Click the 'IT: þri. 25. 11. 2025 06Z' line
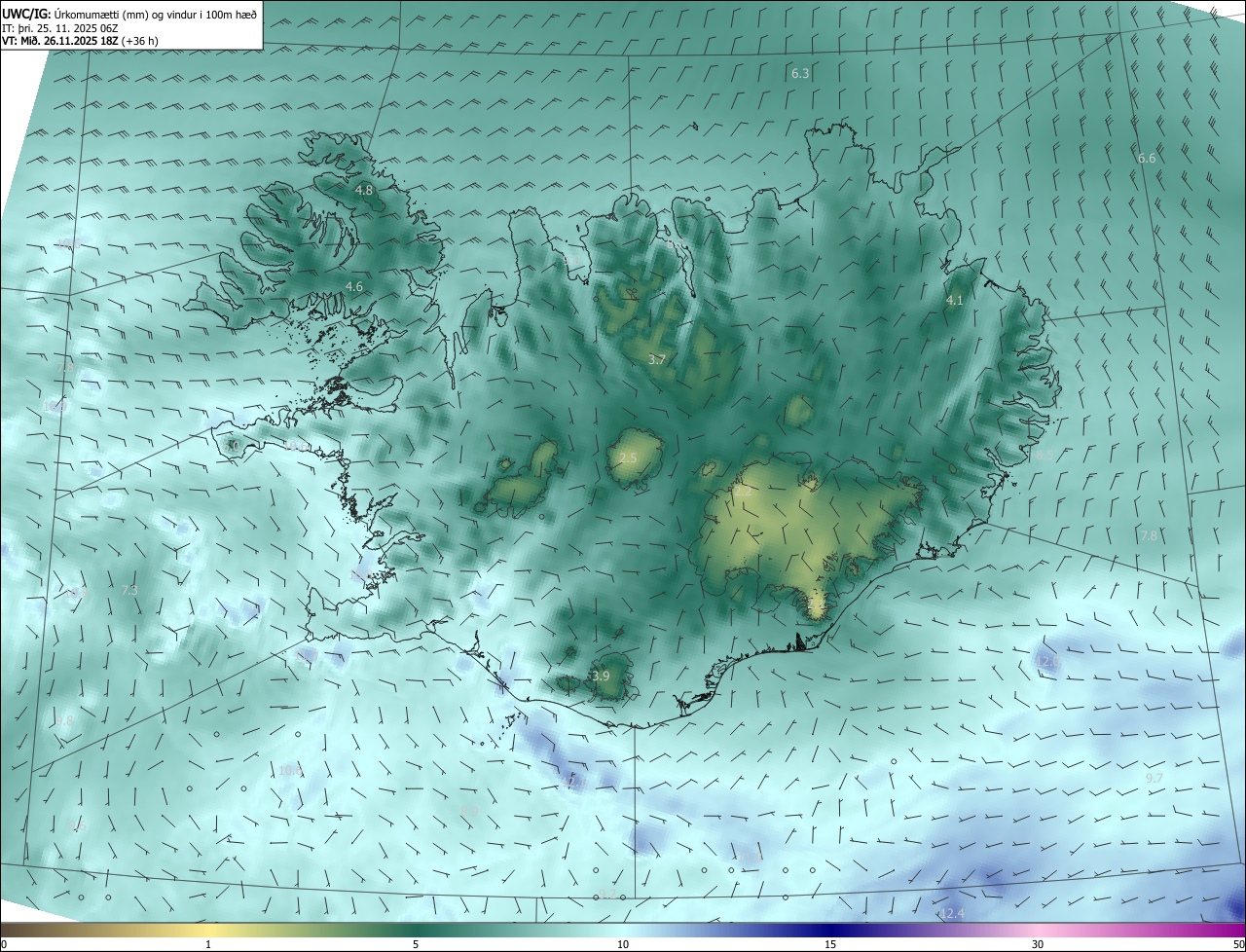 (60, 28)
